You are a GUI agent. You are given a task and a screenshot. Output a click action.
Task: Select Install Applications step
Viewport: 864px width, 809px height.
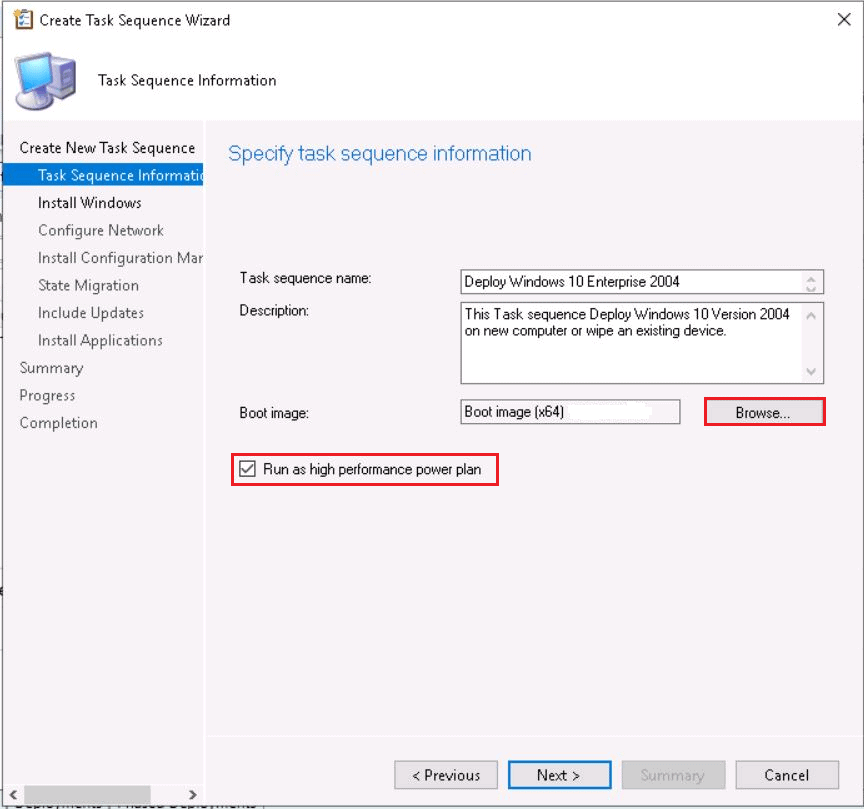point(100,341)
